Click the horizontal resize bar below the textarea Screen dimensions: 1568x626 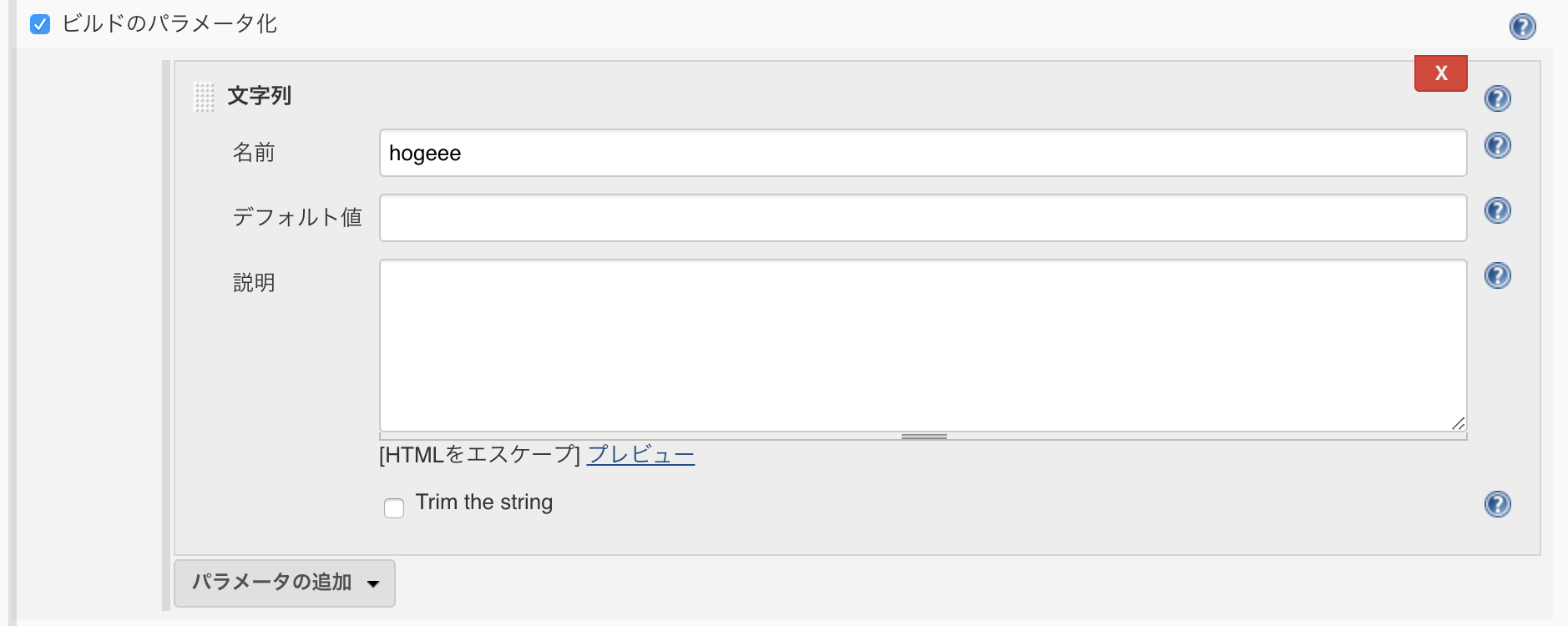pyautogui.click(x=925, y=435)
